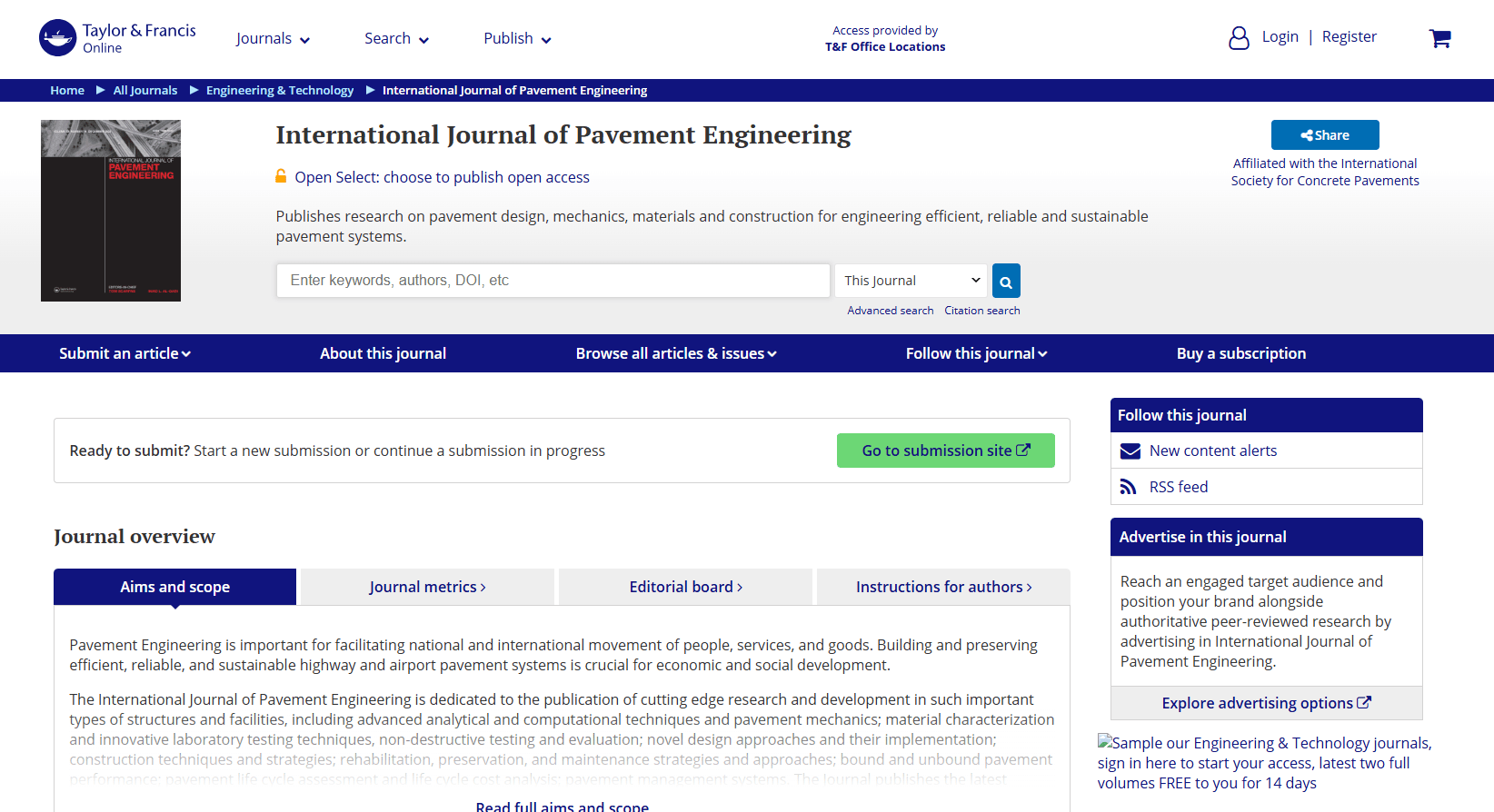Viewport: 1494px width, 812px height.
Task: Click the magnifier search button
Action: [1006, 281]
